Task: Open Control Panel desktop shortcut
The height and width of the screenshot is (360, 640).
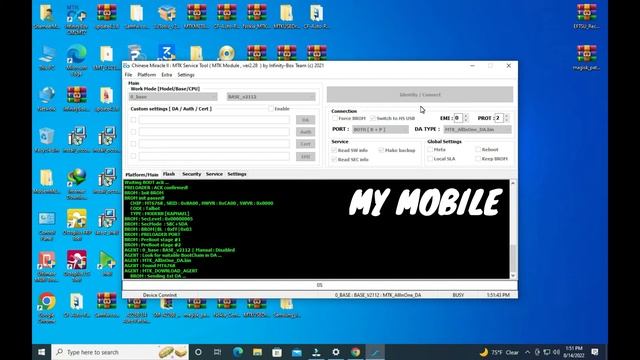Action: click(x=47, y=224)
